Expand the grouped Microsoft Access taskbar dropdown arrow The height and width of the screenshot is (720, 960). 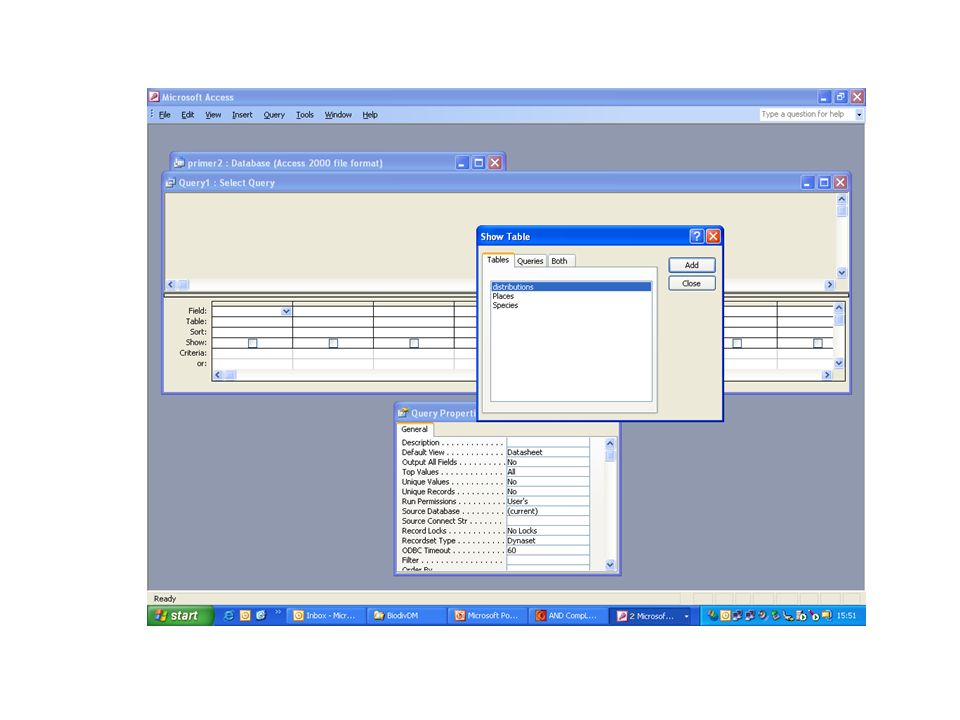pyautogui.click(x=686, y=616)
